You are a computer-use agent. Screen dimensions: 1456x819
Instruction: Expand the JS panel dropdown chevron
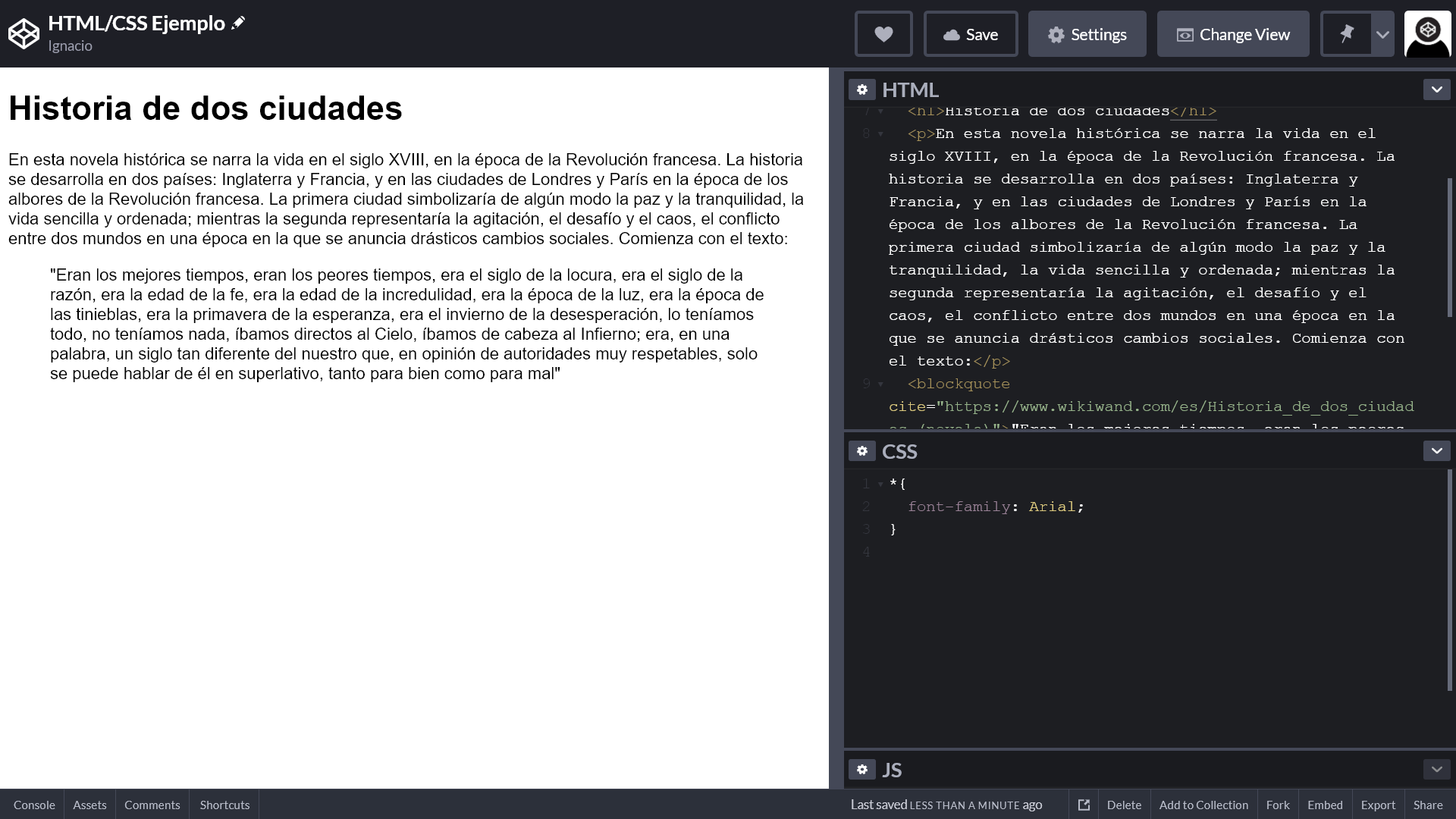click(x=1436, y=770)
